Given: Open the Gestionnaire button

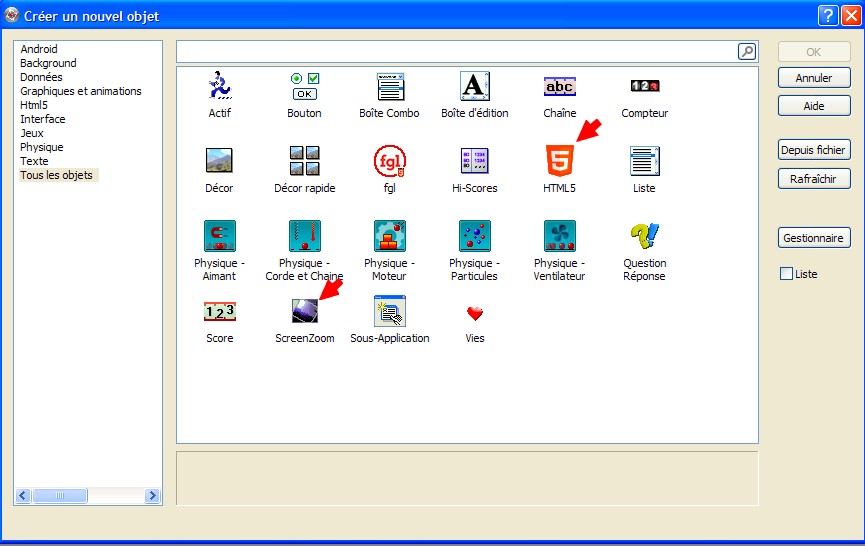Looking at the screenshot, I should [814, 238].
